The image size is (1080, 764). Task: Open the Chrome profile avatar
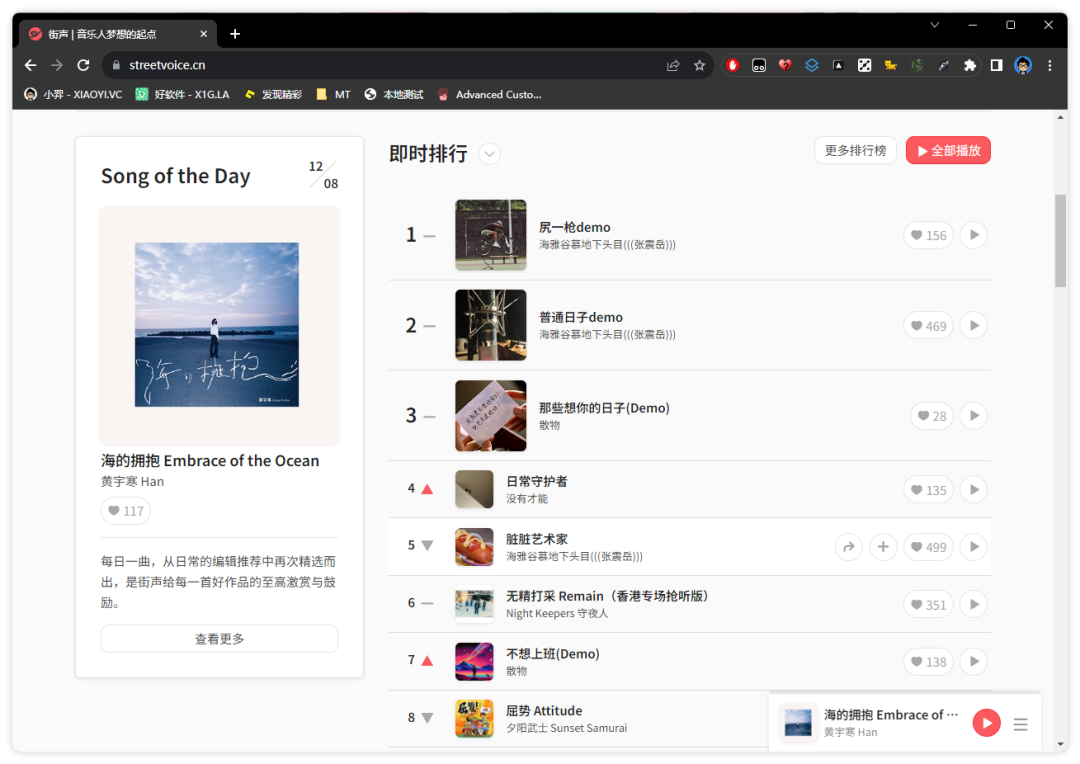(x=1023, y=65)
